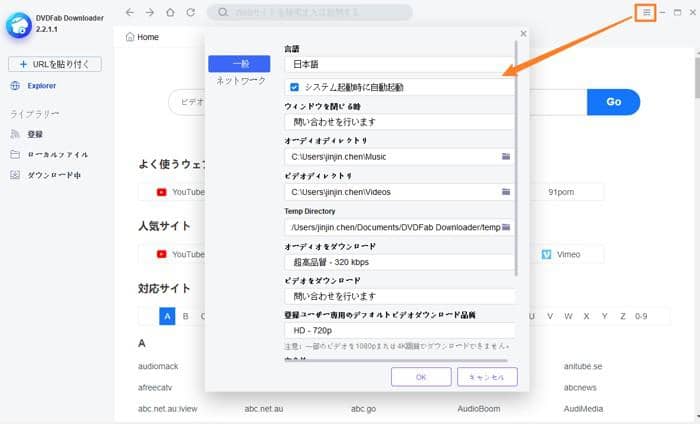Select letter V in site index
Viewport: 700px width, 424px height.
click(x=550, y=316)
